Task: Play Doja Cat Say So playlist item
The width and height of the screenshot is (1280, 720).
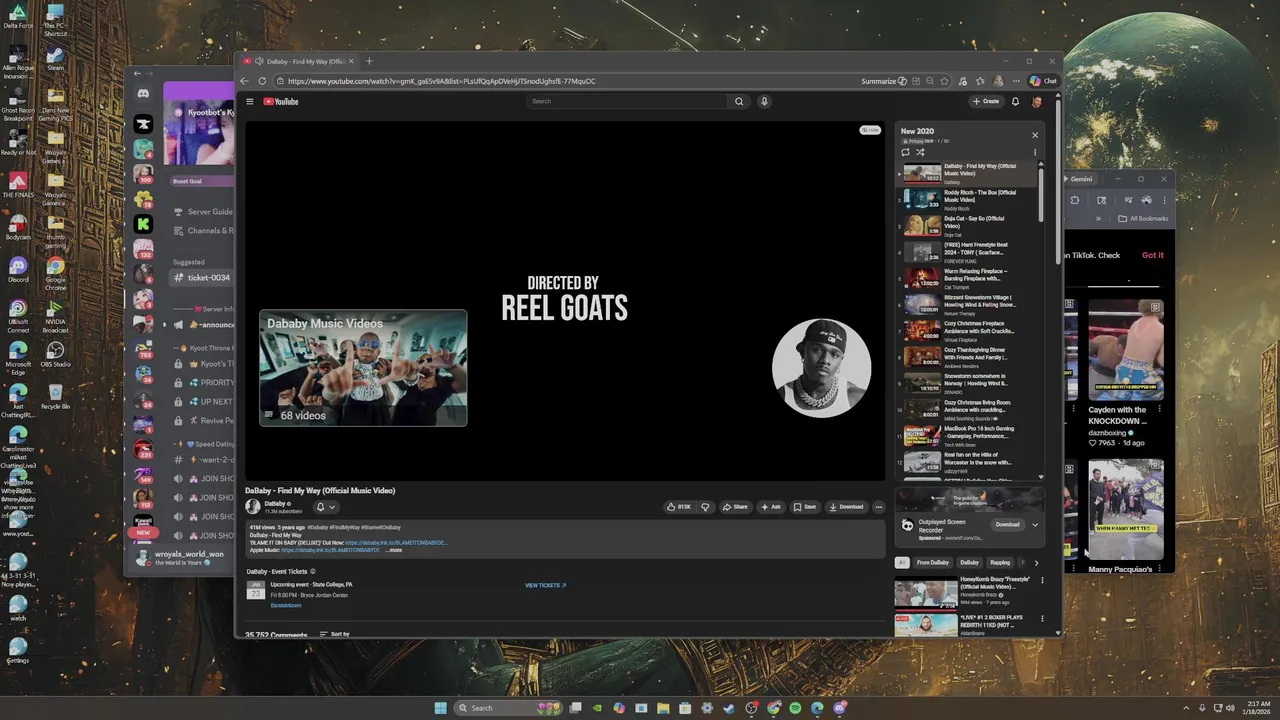Action: tap(968, 224)
